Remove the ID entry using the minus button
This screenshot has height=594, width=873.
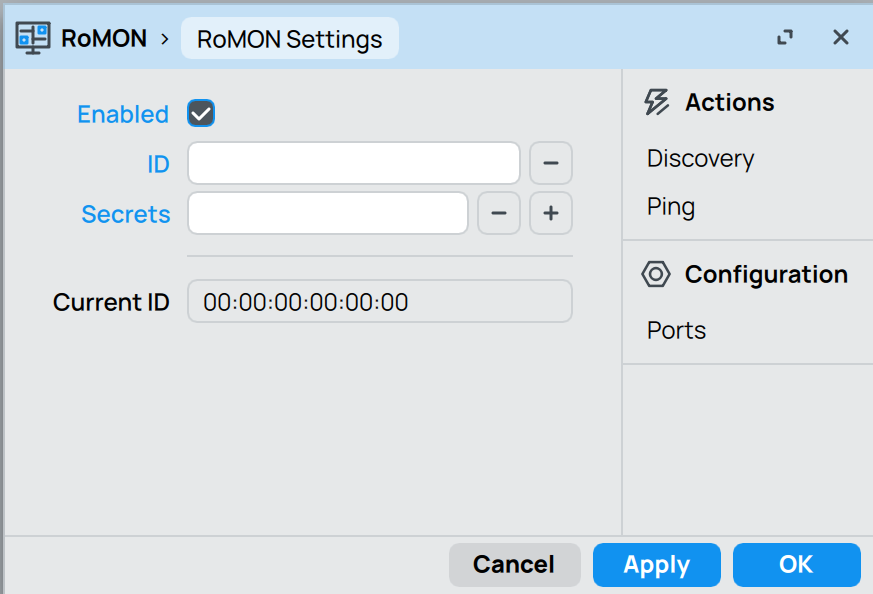[551, 163]
